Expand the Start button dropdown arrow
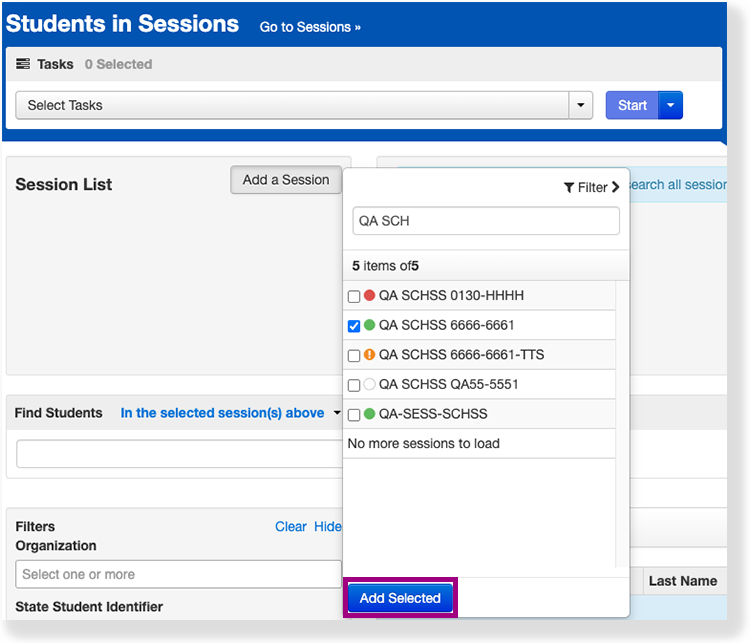Viewport: 750px width, 643px height. pyautogui.click(x=671, y=105)
